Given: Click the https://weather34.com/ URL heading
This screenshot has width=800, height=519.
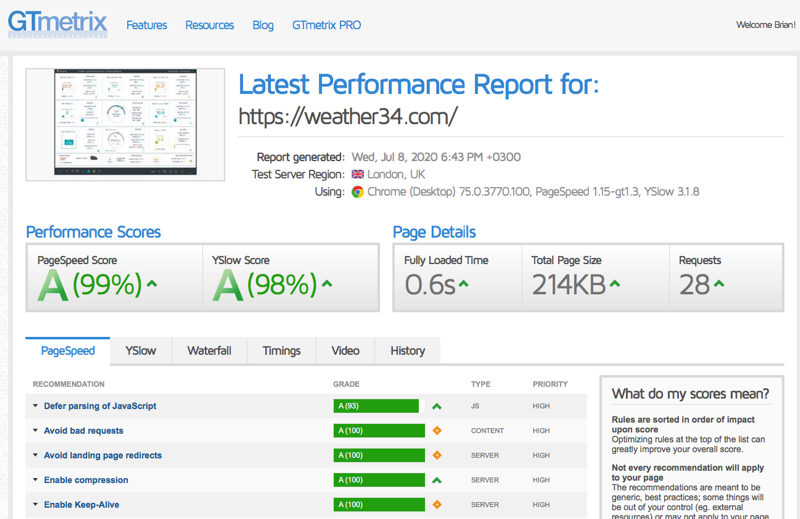Looking at the screenshot, I should click(x=348, y=116).
